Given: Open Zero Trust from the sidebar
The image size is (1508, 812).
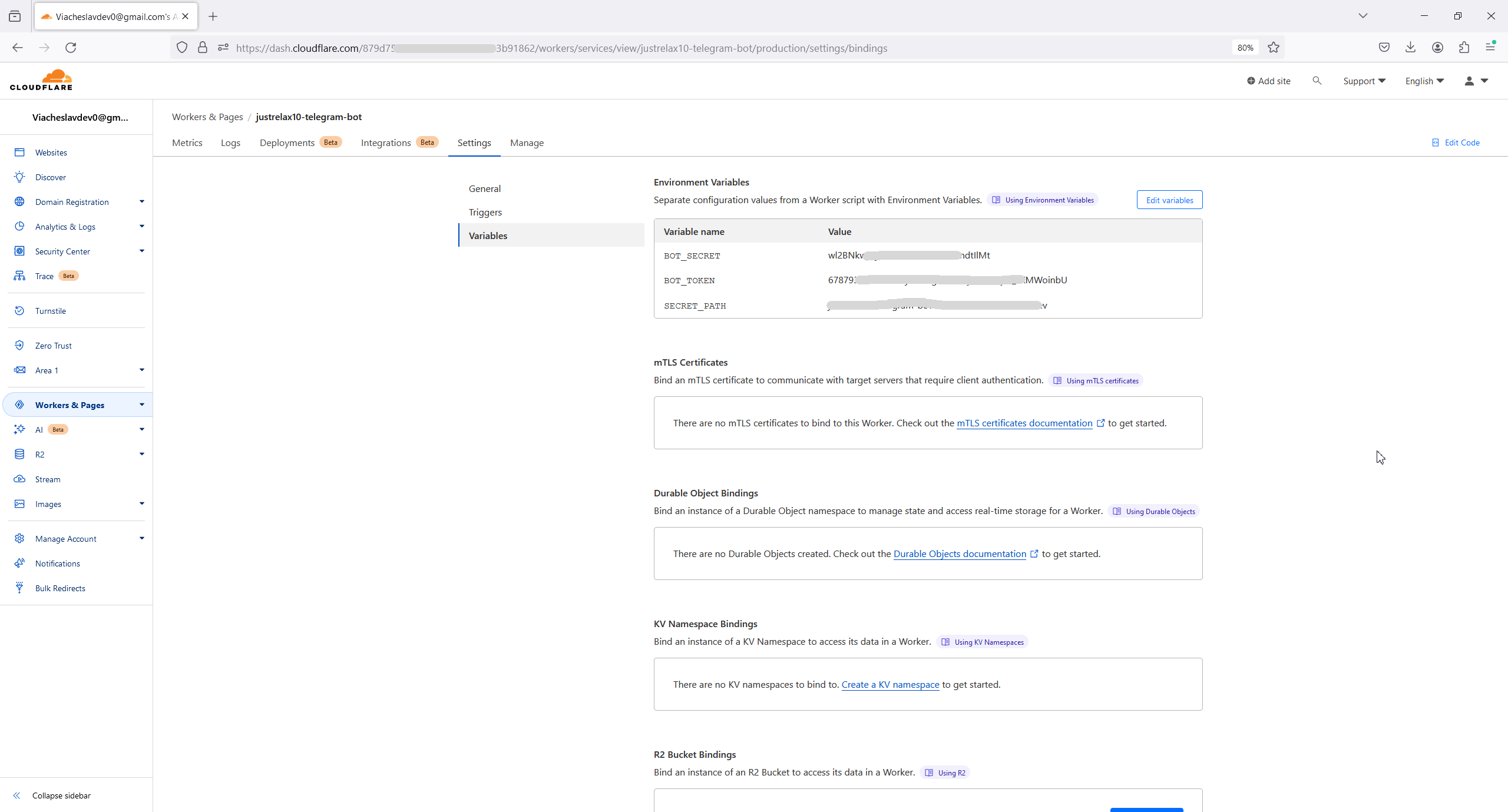Looking at the screenshot, I should pos(53,346).
